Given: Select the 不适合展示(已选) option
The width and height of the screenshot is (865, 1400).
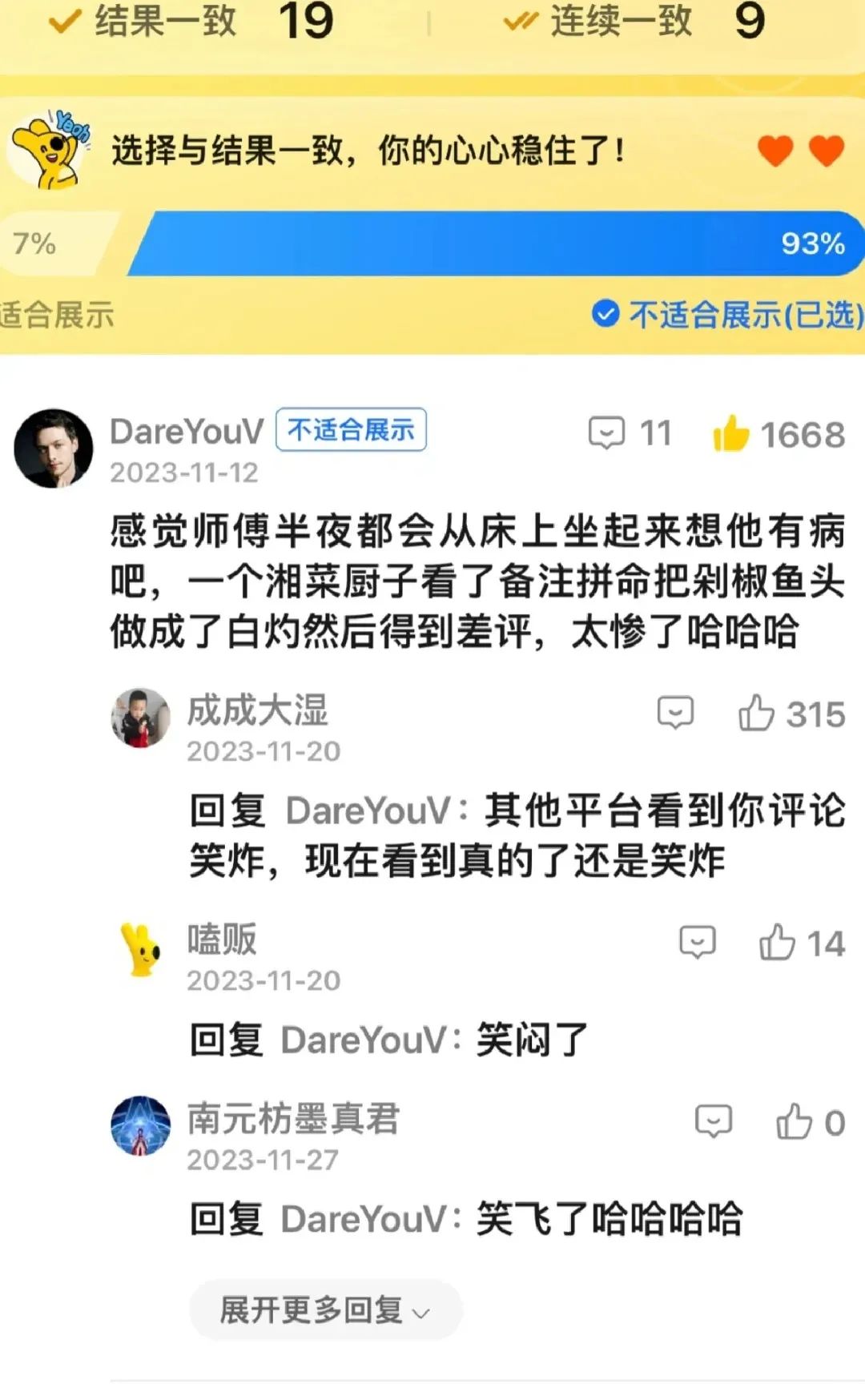Looking at the screenshot, I should [727, 315].
